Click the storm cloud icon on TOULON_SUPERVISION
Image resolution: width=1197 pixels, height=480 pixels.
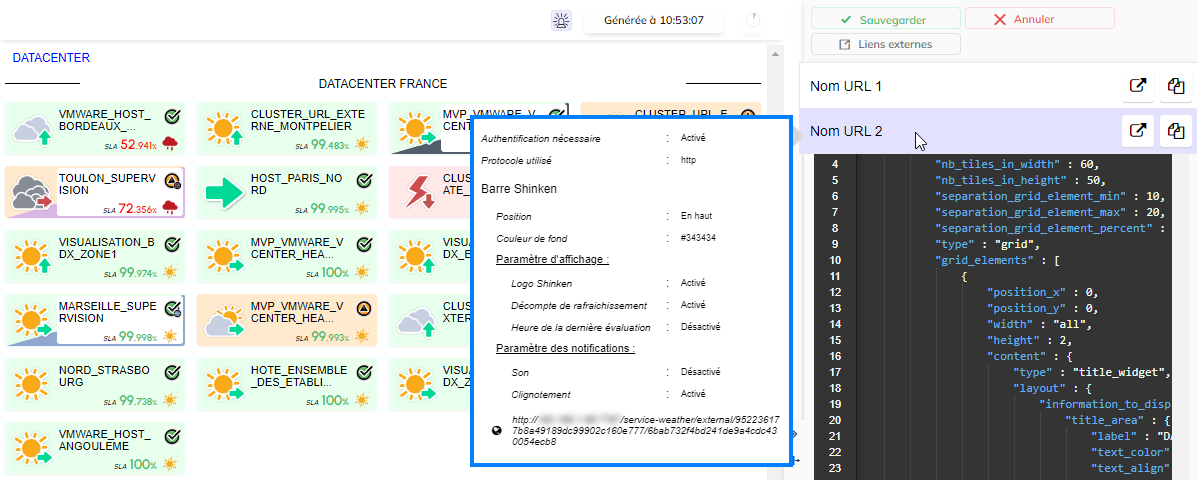click(32, 191)
